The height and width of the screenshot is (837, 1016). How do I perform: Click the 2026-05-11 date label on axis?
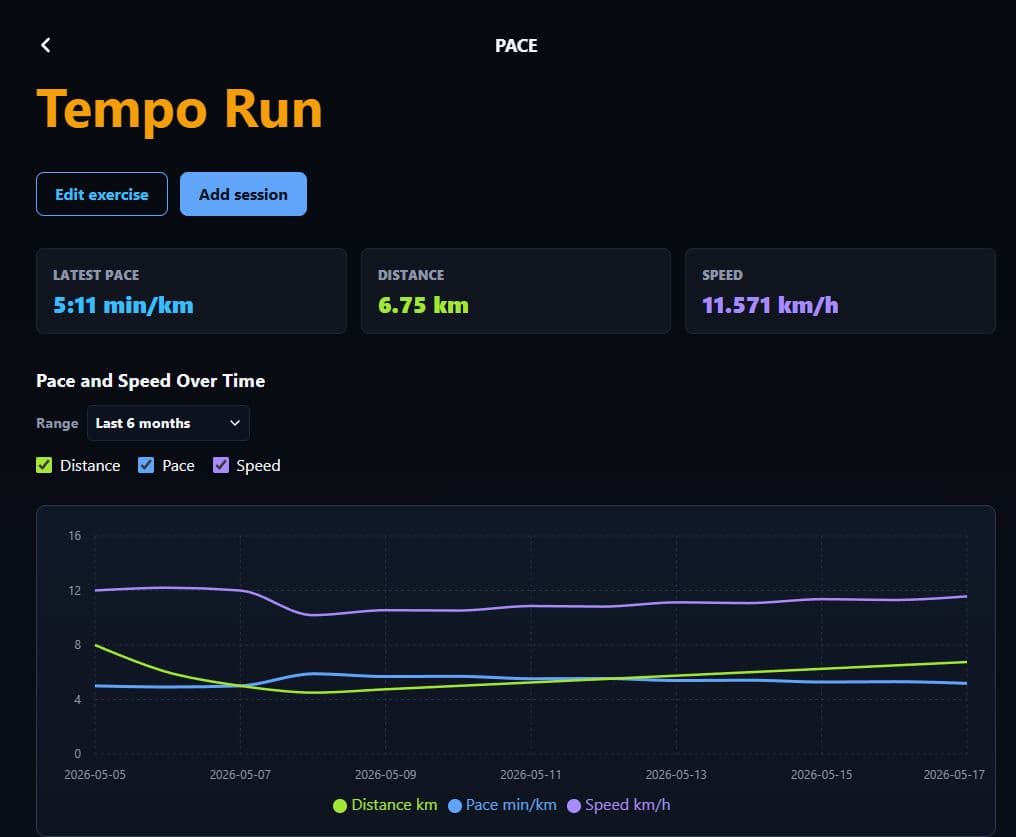531,774
